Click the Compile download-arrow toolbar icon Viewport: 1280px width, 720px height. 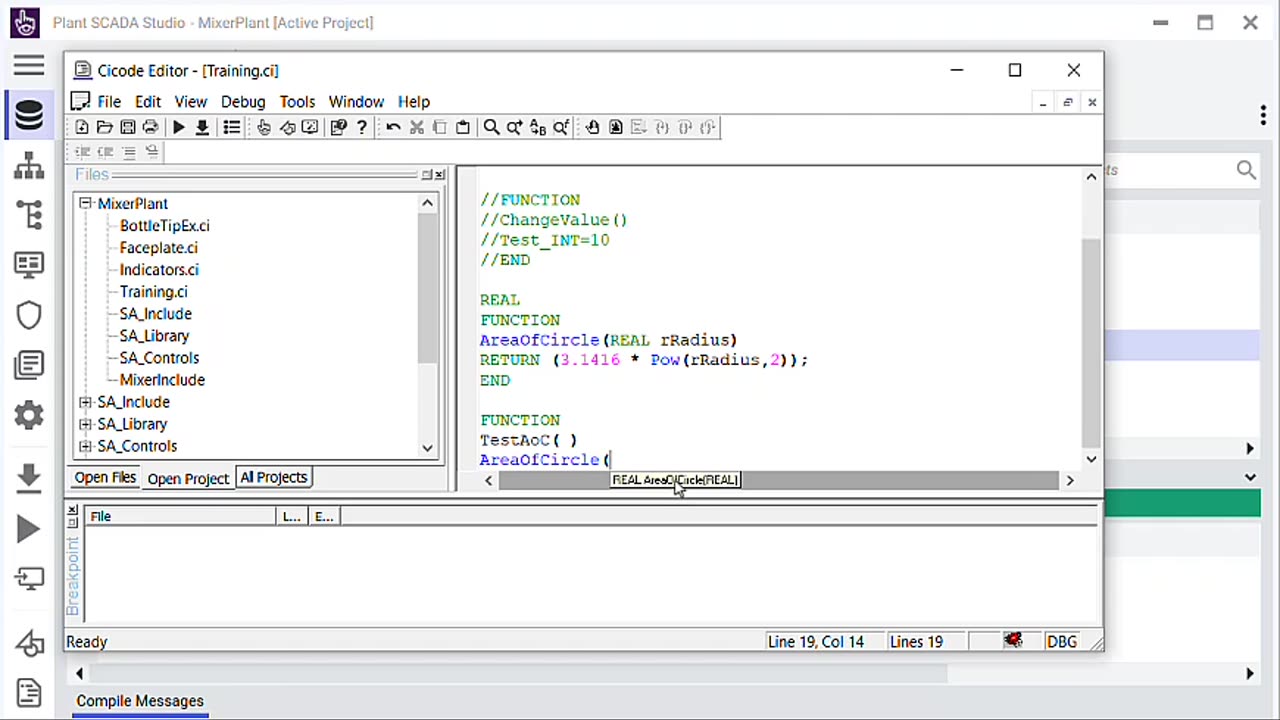coord(202,127)
